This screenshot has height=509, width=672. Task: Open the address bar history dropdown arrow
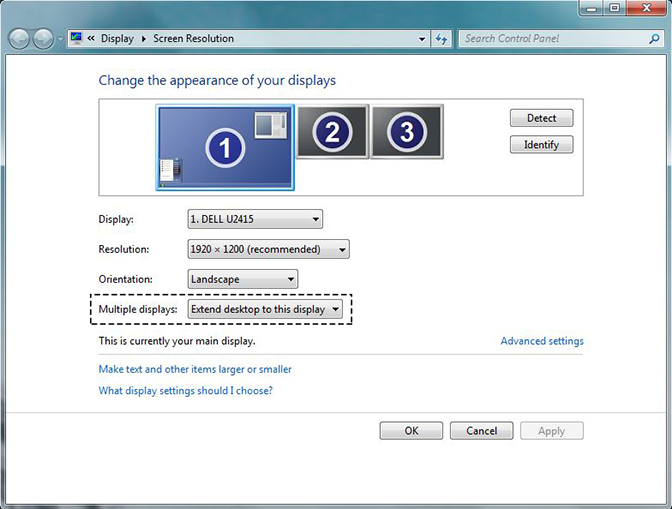click(x=422, y=39)
